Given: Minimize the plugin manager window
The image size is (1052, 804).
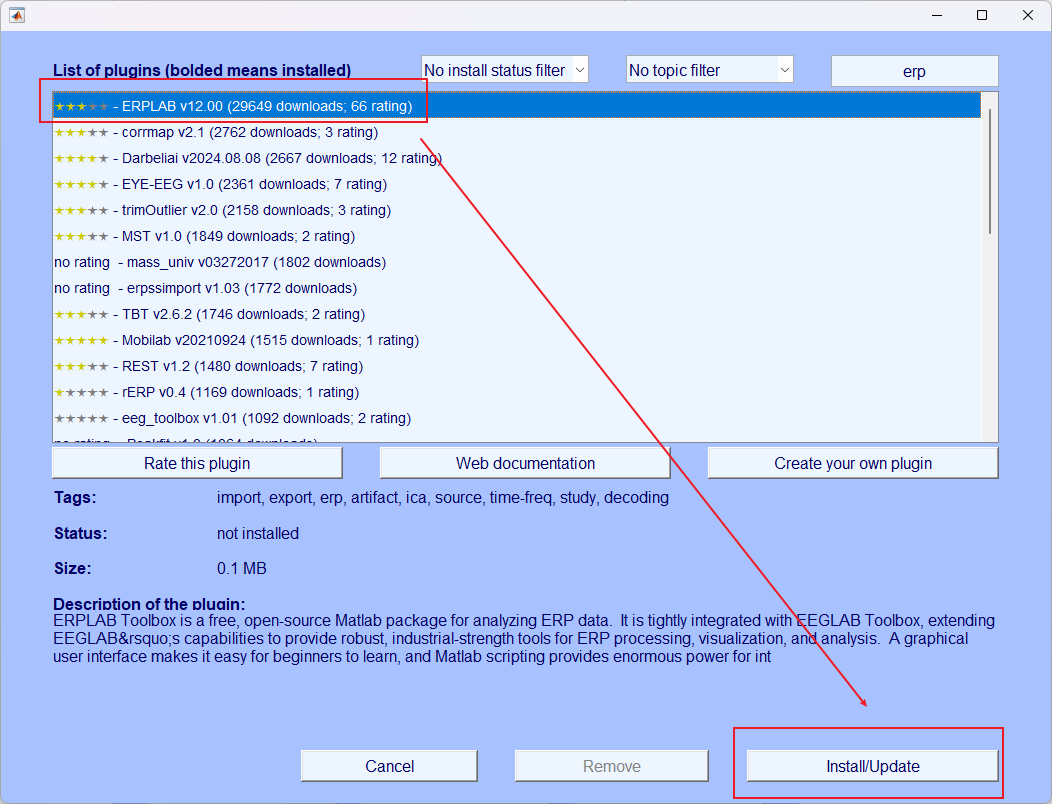Looking at the screenshot, I should coord(937,15).
